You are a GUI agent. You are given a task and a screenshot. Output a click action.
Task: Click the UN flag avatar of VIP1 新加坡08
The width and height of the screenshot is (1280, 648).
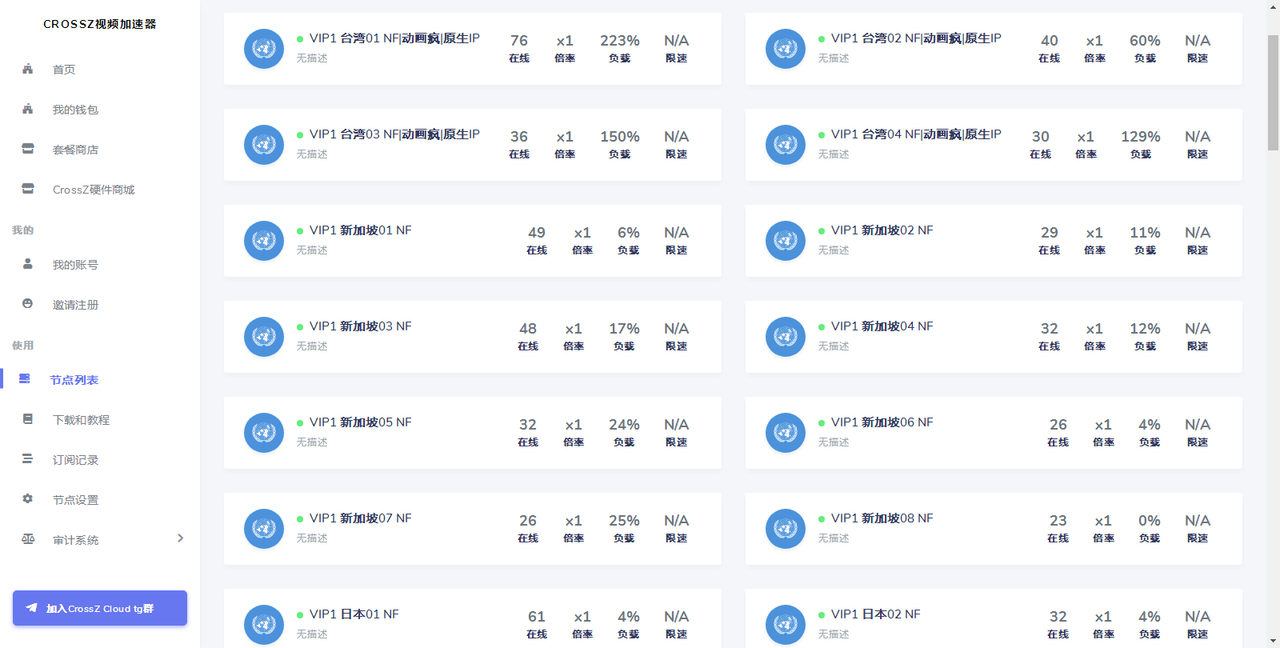coord(785,529)
